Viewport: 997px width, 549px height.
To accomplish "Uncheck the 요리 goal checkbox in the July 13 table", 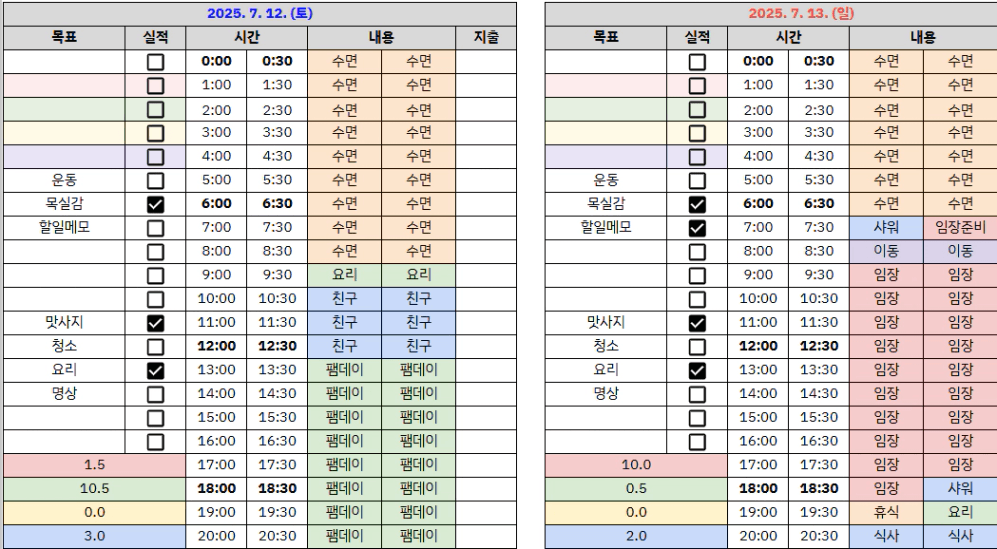I will coord(697,371).
